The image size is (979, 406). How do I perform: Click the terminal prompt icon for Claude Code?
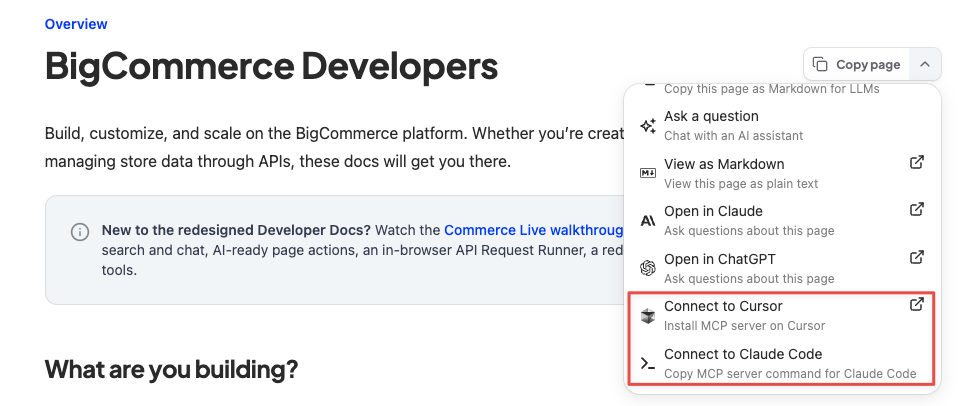648,364
